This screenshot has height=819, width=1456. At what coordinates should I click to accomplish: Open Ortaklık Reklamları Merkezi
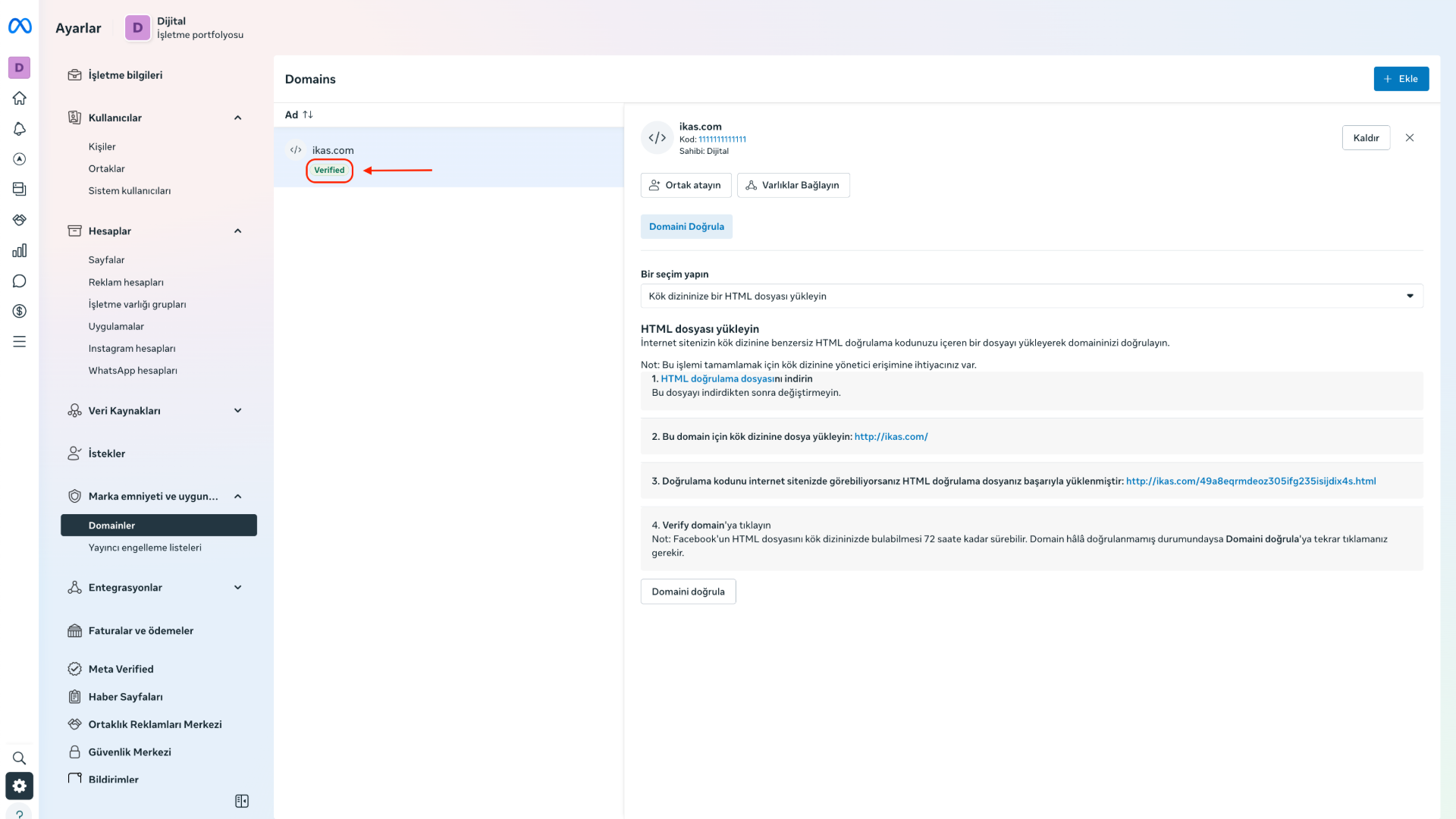click(155, 724)
